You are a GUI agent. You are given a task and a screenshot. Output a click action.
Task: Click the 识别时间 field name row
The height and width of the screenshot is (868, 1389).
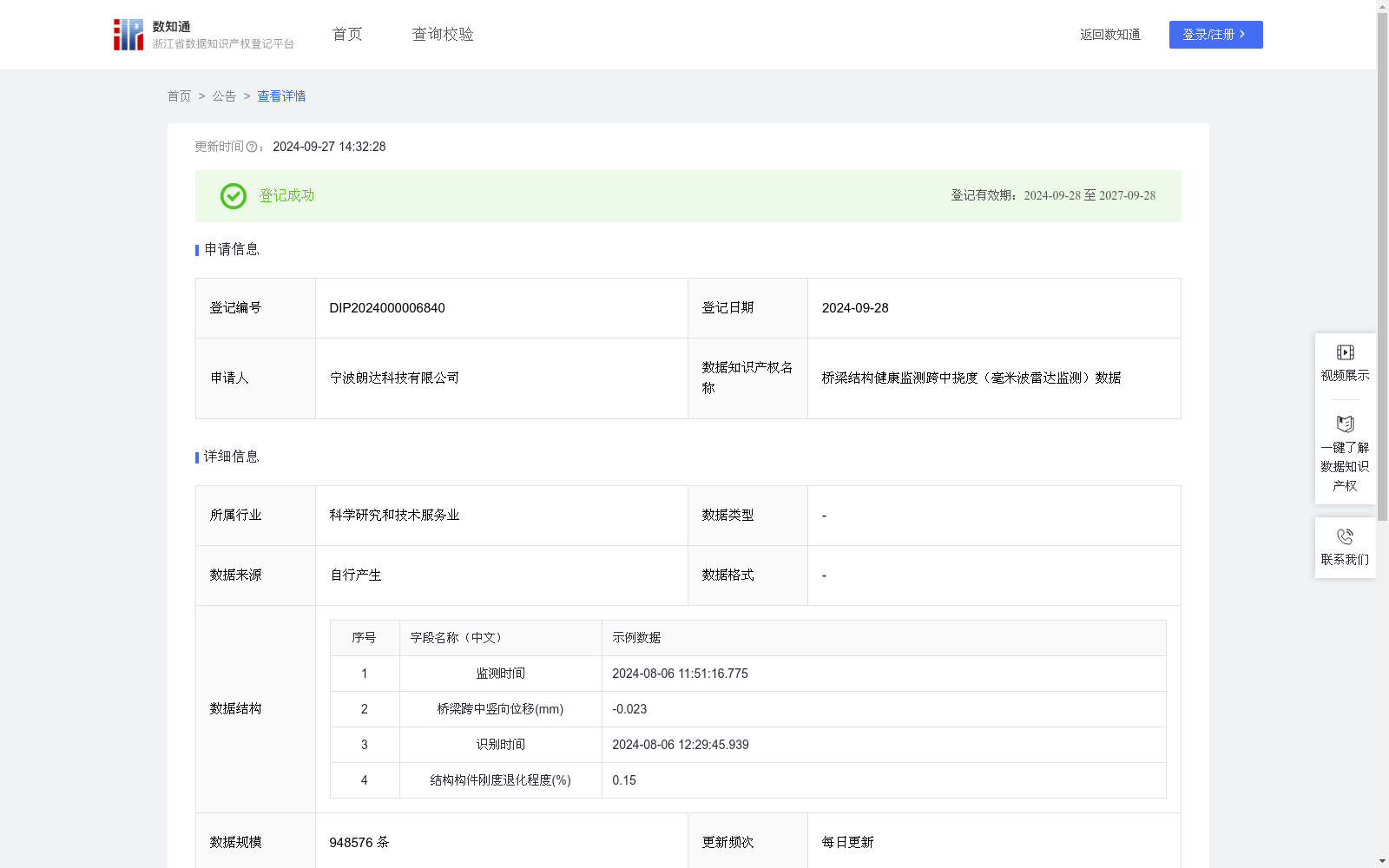coord(501,745)
